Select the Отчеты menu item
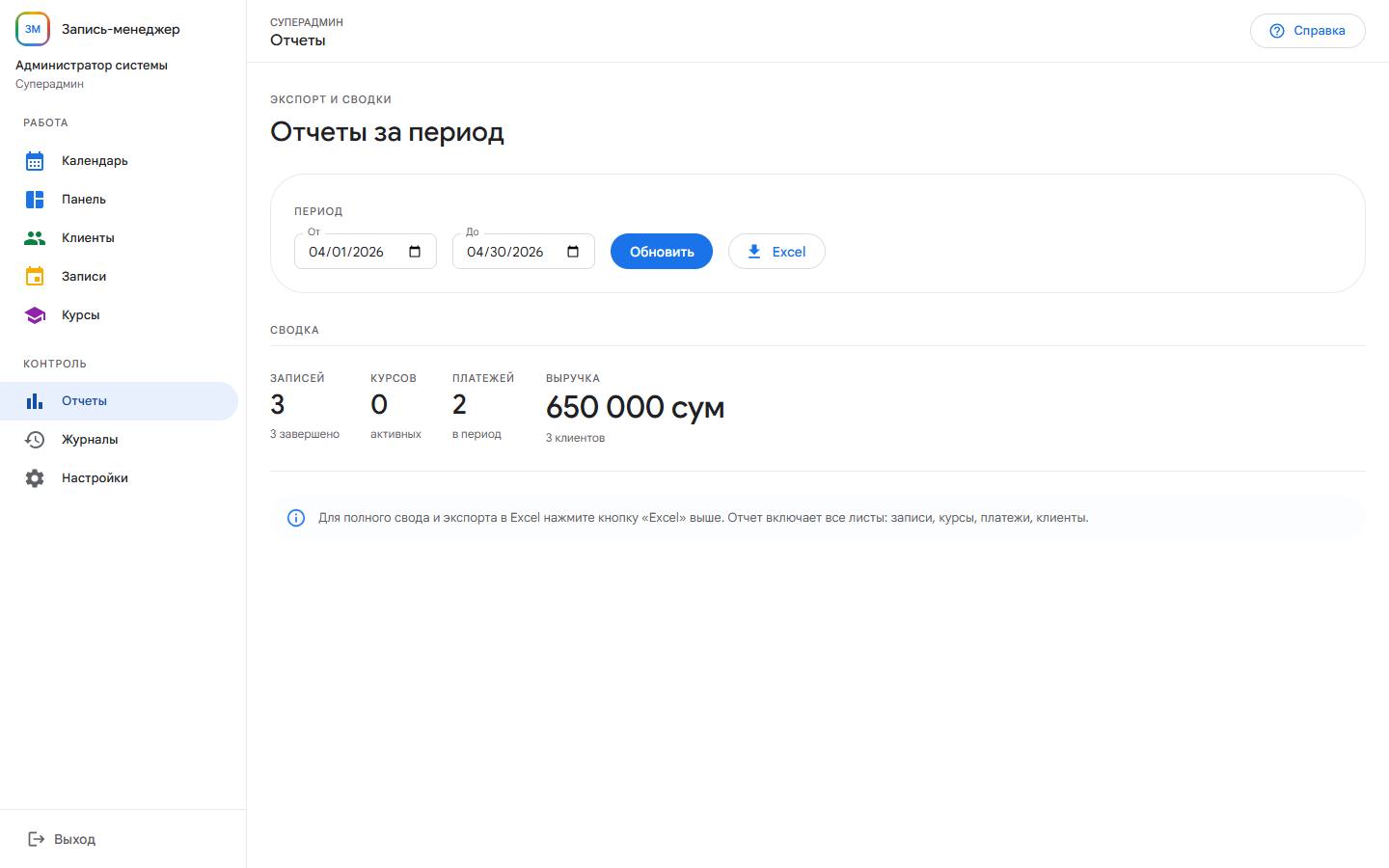Screen dimensions: 1389x868 click(x=119, y=401)
